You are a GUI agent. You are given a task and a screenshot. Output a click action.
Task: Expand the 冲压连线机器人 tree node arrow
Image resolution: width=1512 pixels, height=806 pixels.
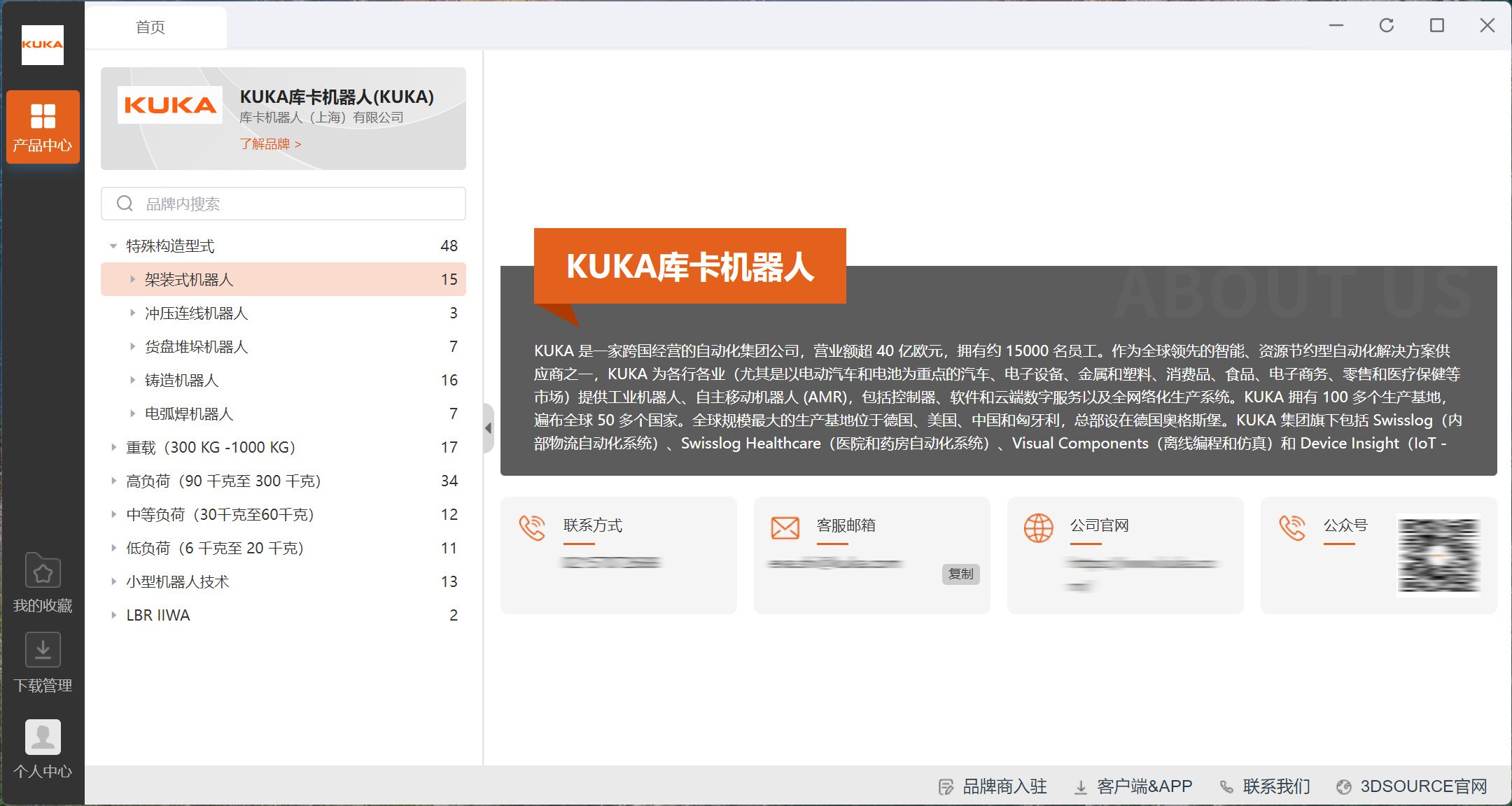[132, 313]
